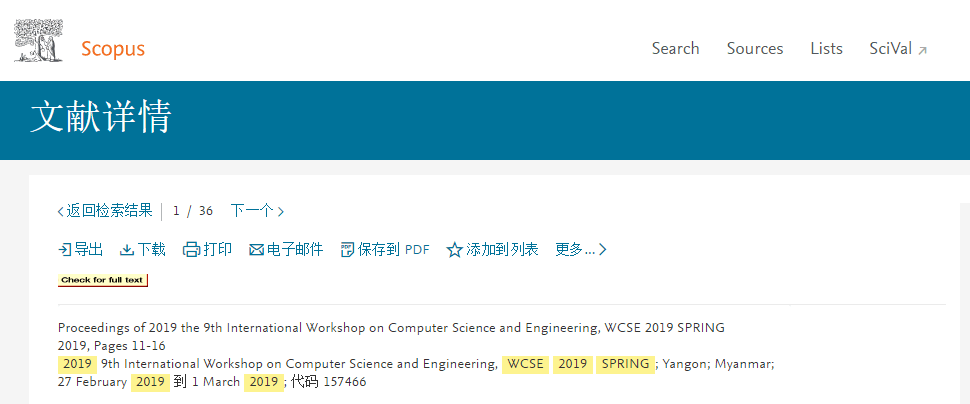Return to search results via 返回检索结果
Viewport: 970px width, 404px height.
tap(105, 211)
